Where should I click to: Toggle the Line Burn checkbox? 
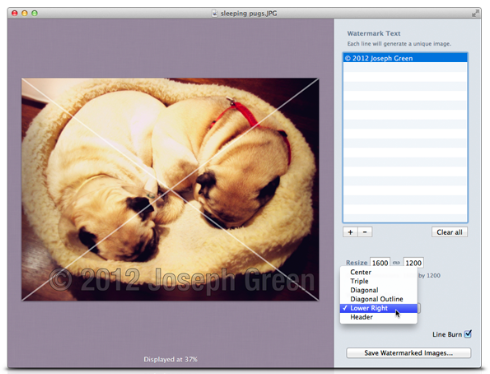(468, 334)
